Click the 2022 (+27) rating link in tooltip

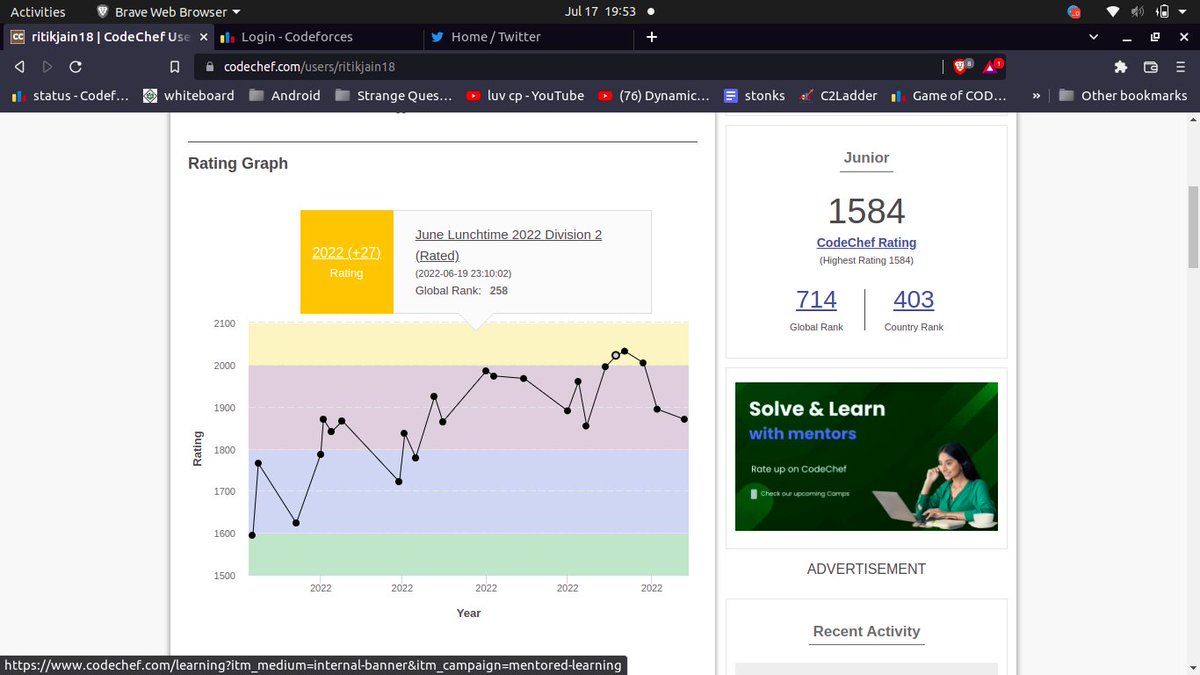tap(347, 253)
